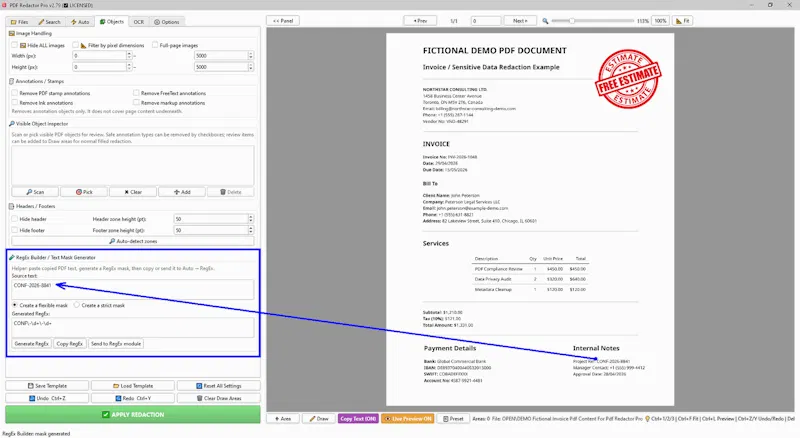Click the page number input field

pos(486,21)
